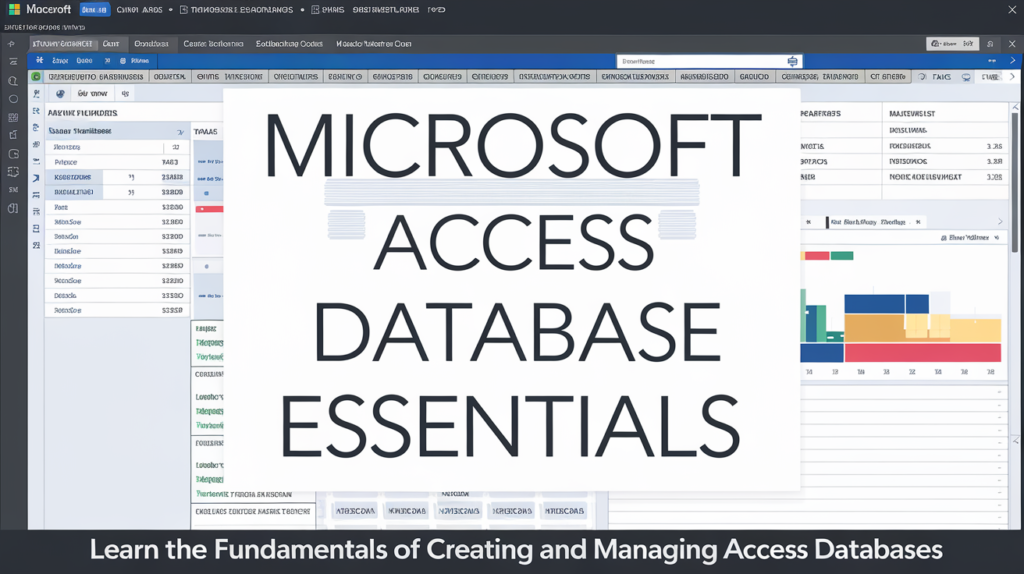The image size is (1024, 574).
Task: Select the hollow circle icon in left sidebar
Action: [x=13, y=99]
